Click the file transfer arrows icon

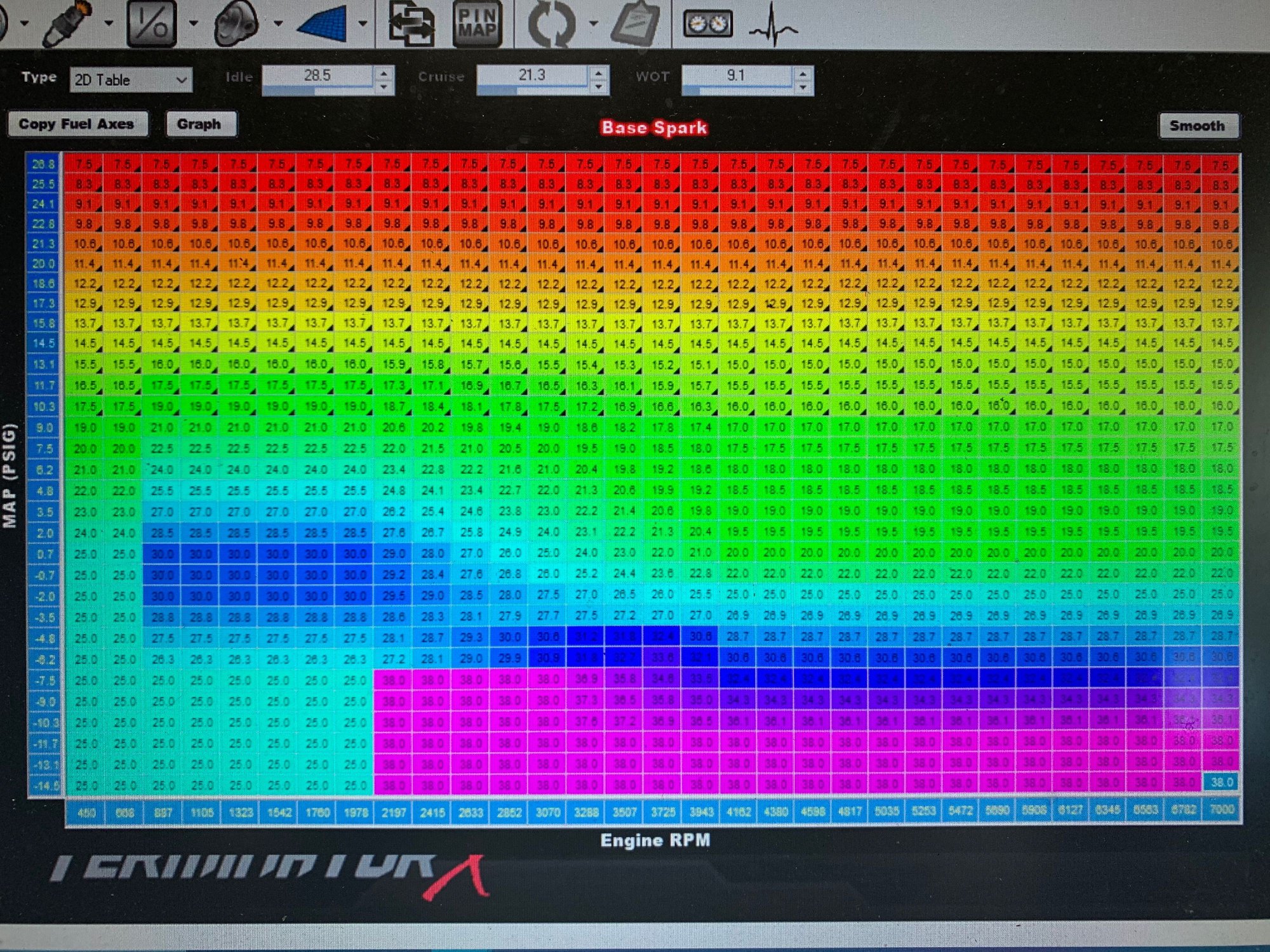[x=411, y=23]
